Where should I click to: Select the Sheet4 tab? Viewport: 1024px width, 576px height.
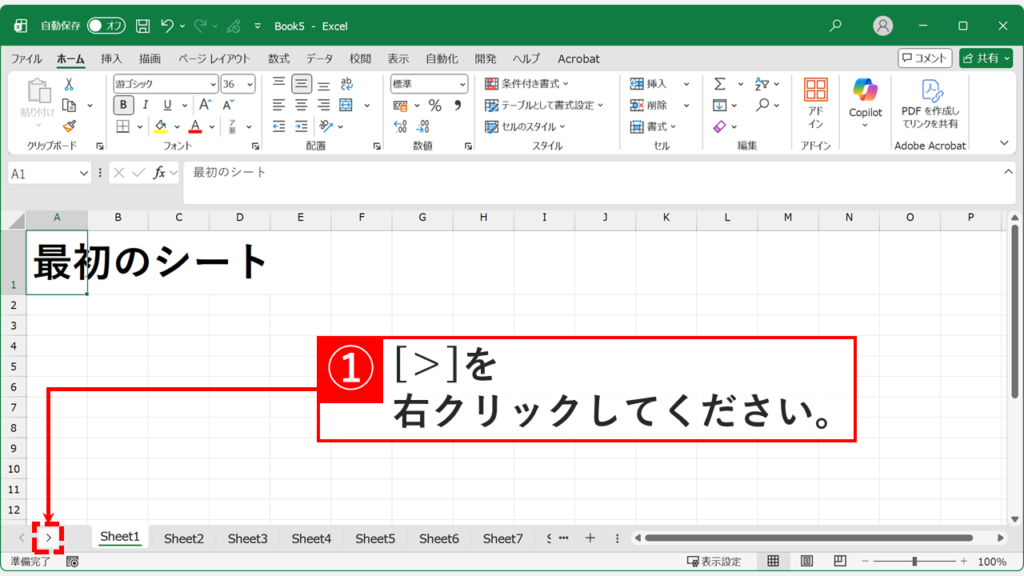[x=310, y=537]
